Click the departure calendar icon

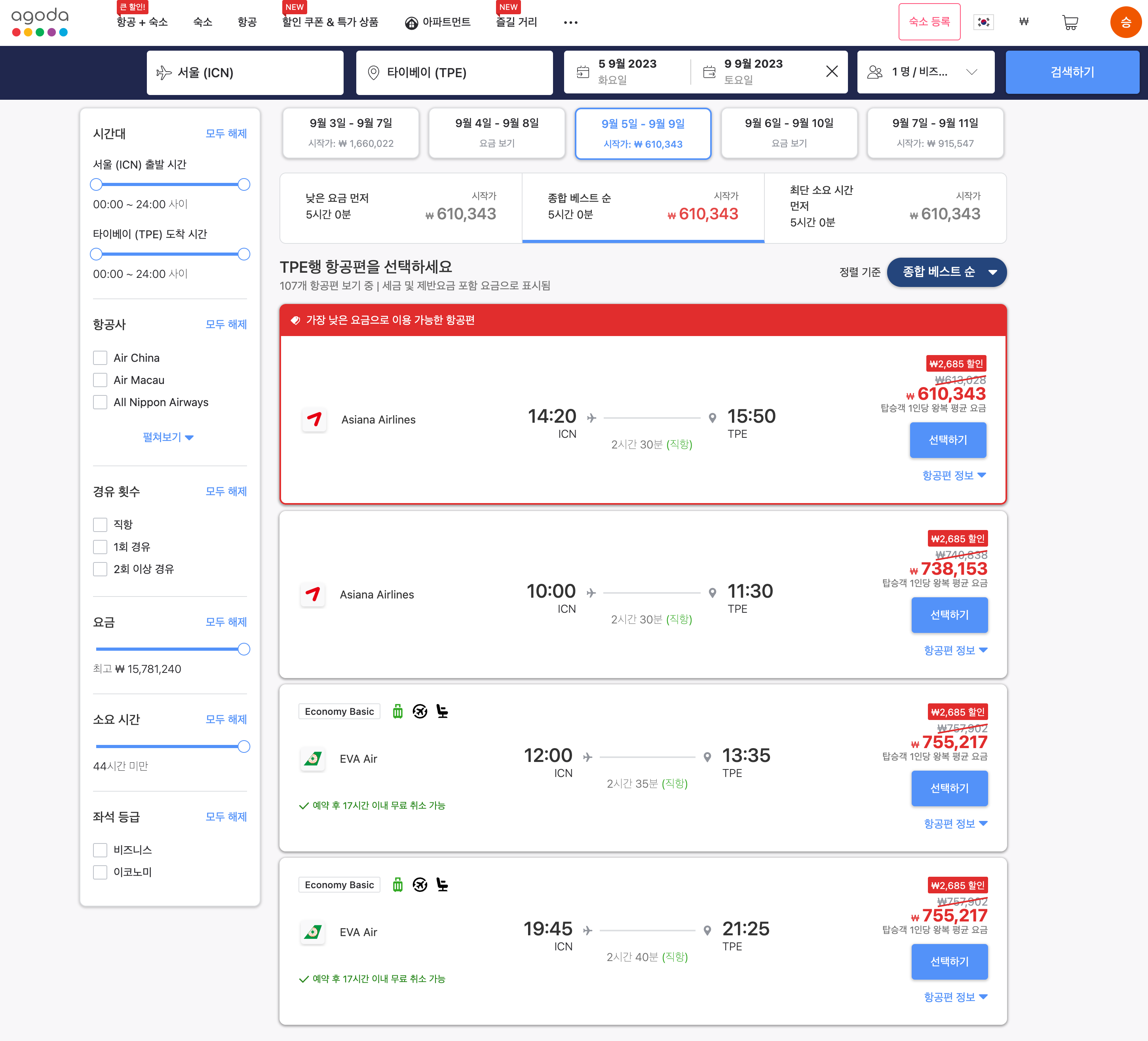point(583,72)
